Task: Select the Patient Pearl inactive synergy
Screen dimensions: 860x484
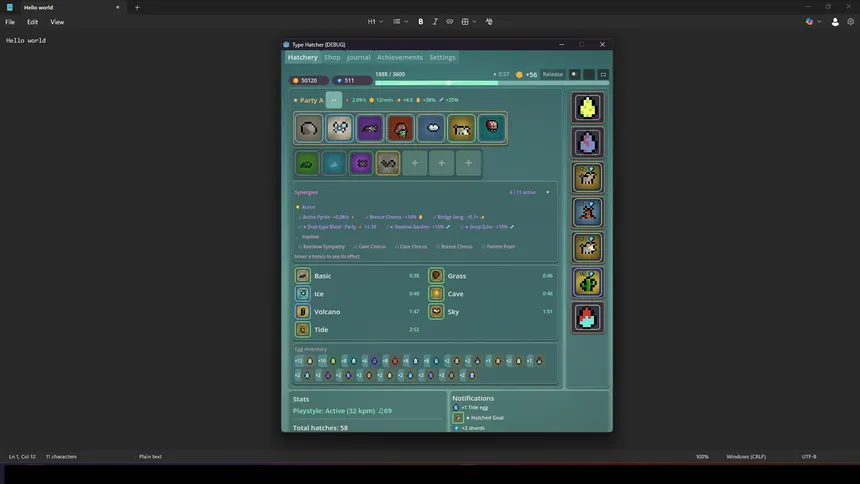Action: [499, 247]
